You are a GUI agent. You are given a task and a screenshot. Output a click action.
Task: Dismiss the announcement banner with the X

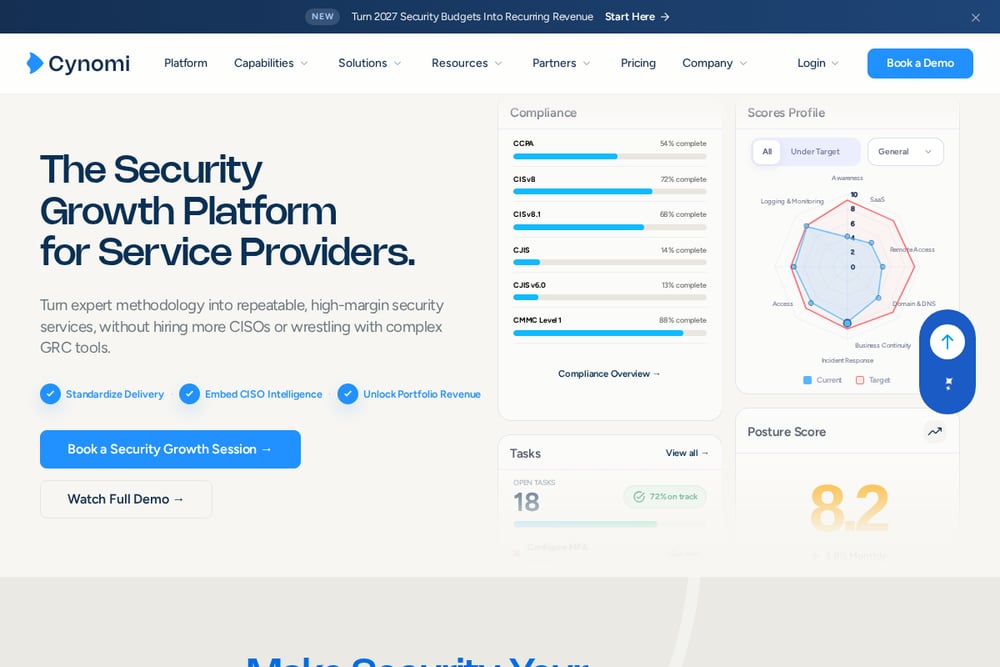[975, 17]
